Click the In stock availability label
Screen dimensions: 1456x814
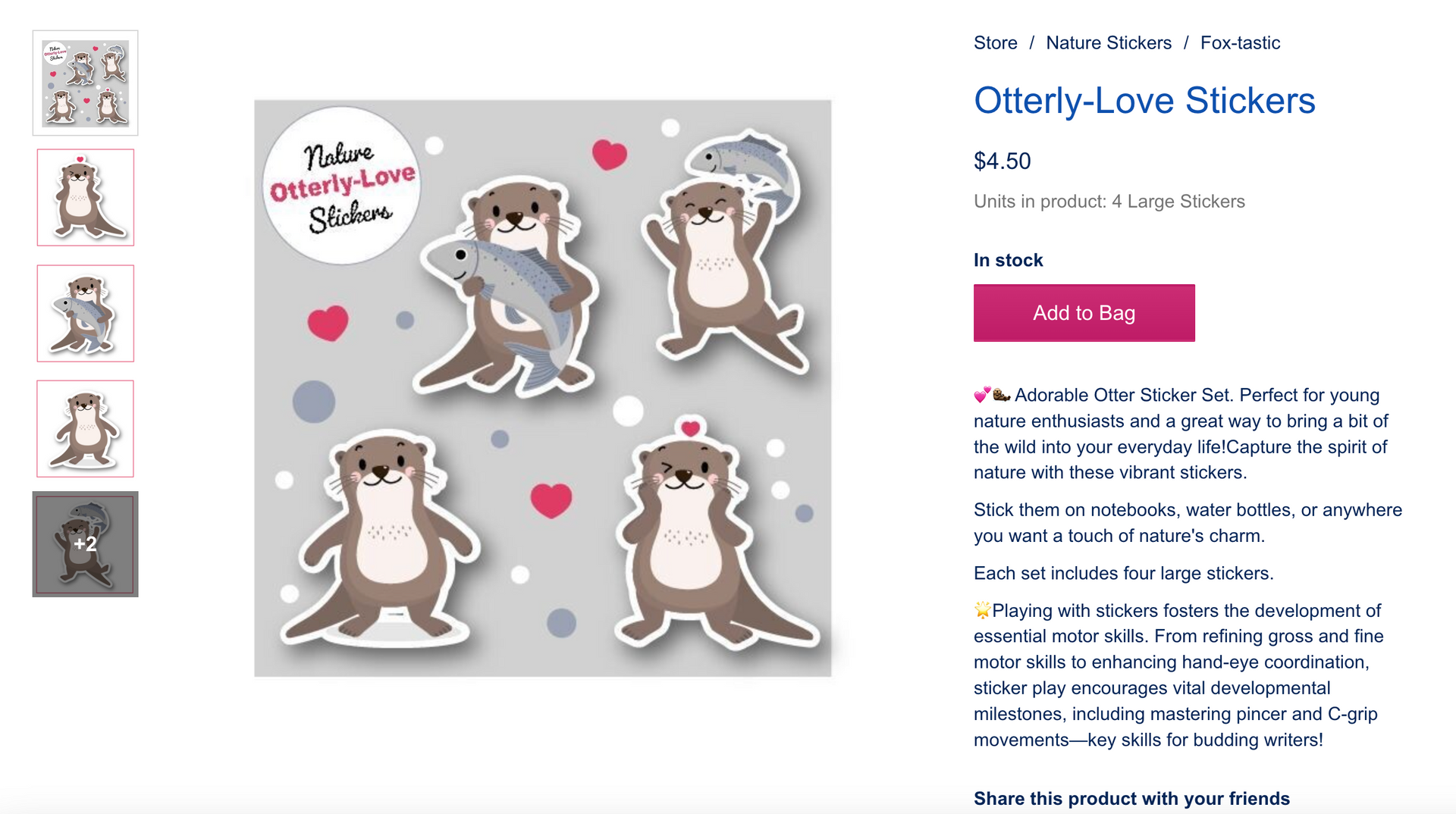coord(1007,260)
